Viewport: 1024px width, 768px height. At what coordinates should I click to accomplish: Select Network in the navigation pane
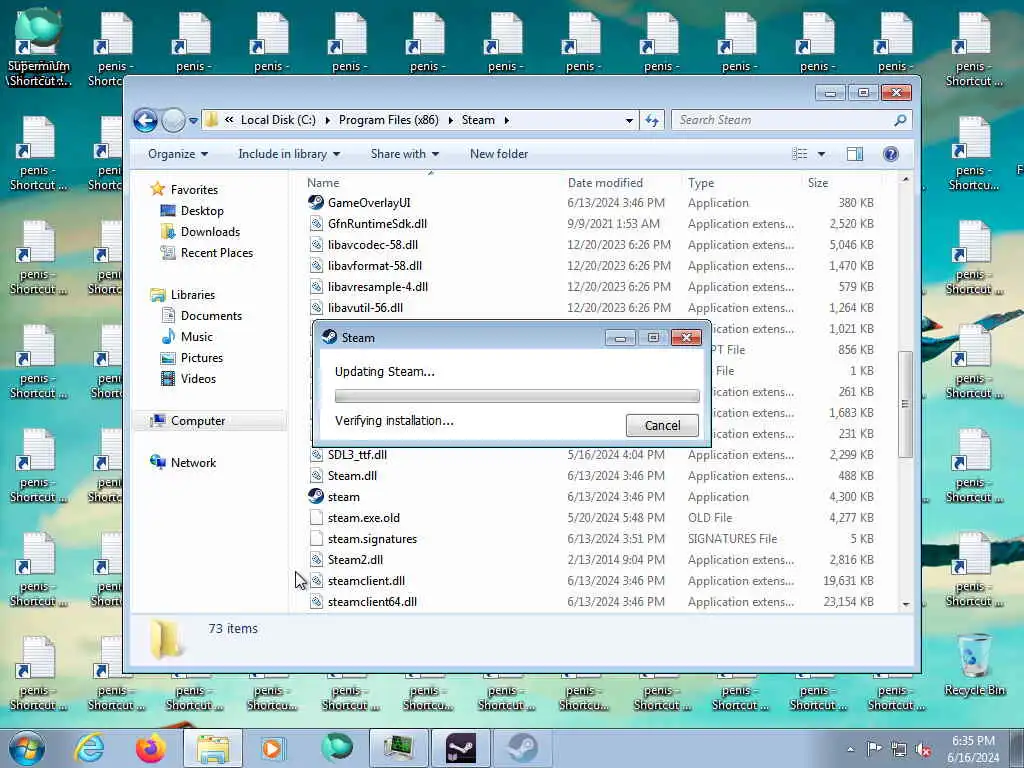[x=184, y=463]
